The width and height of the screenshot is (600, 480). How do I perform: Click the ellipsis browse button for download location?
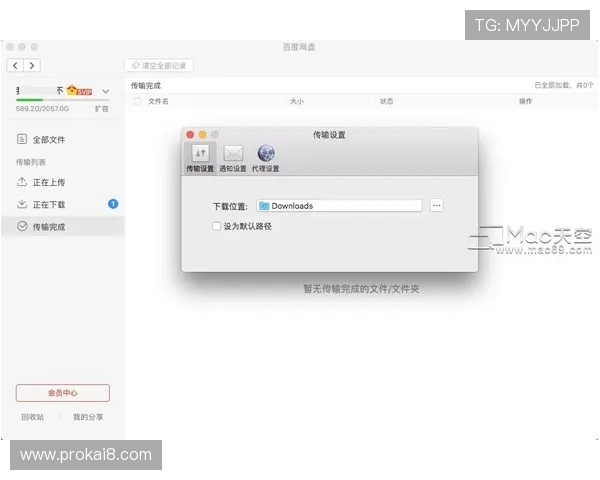(x=437, y=206)
